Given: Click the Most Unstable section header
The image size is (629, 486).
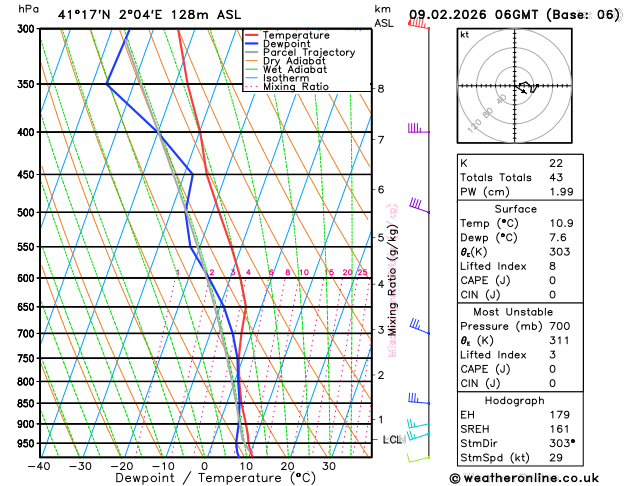Looking at the screenshot, I should 513,312.
